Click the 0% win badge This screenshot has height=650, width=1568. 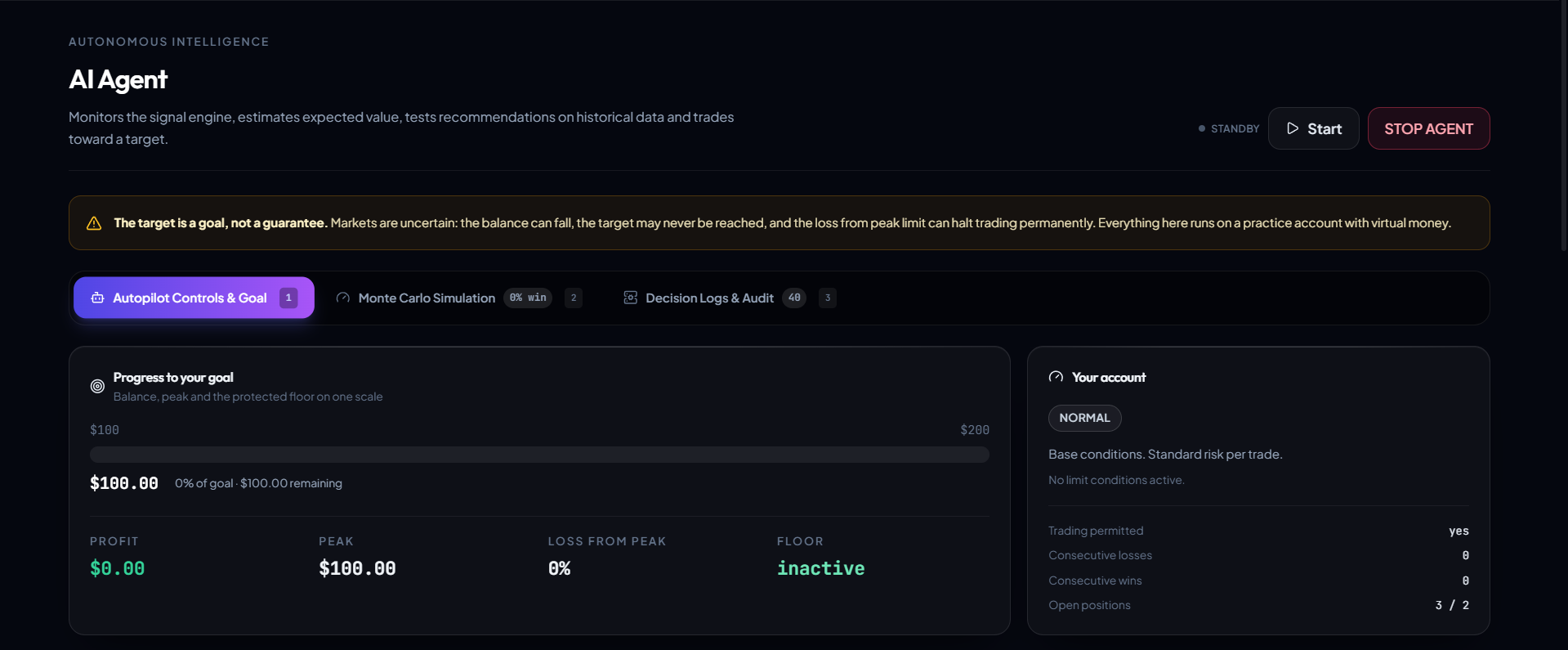[x=528, y=298]
